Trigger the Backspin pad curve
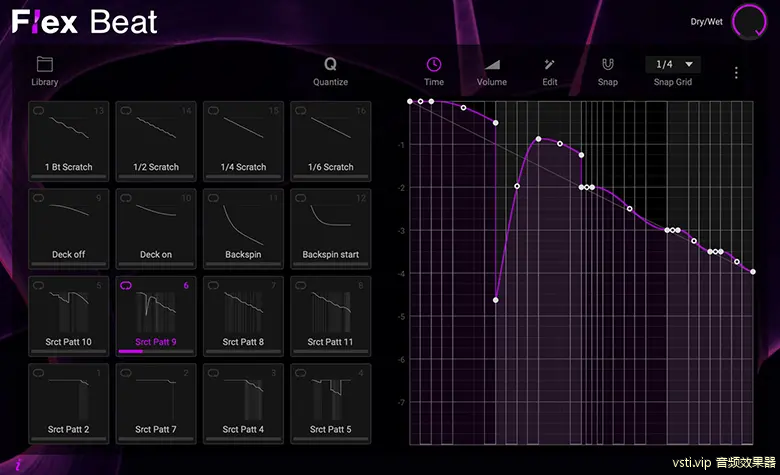 point(243,224)
